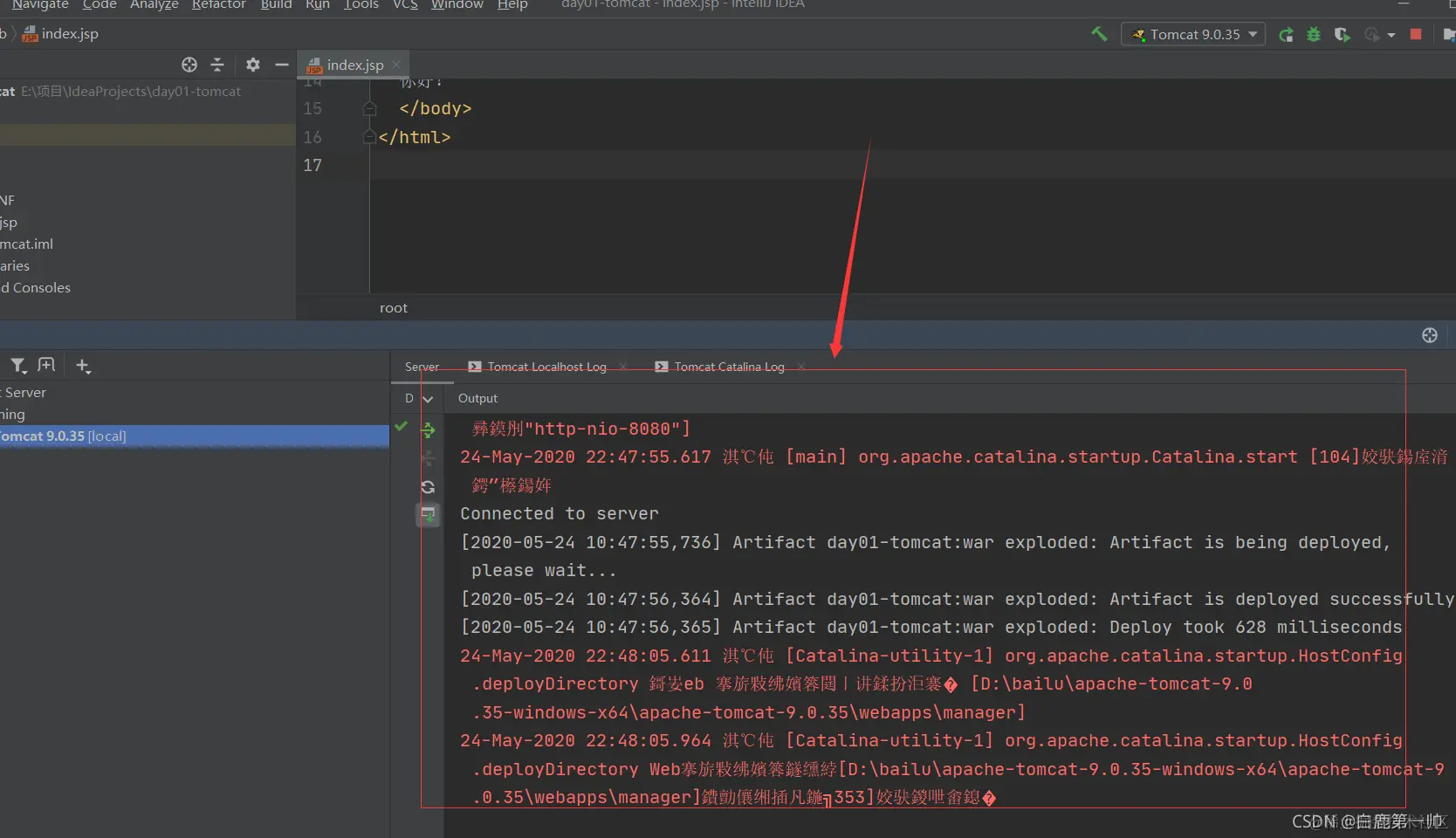
Task: Select External Libraries node in Project tree
Action: pos(148,266)
